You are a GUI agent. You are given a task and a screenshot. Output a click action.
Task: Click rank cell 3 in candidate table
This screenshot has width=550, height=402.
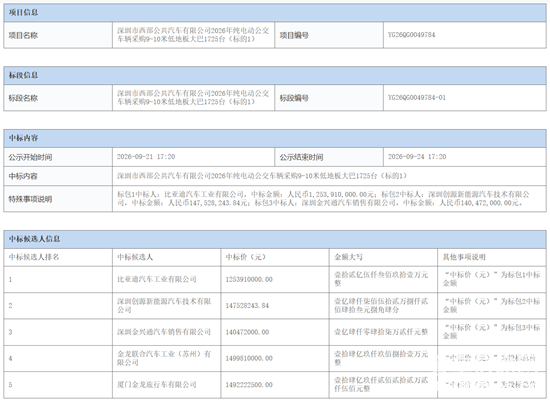coord(58,332)
